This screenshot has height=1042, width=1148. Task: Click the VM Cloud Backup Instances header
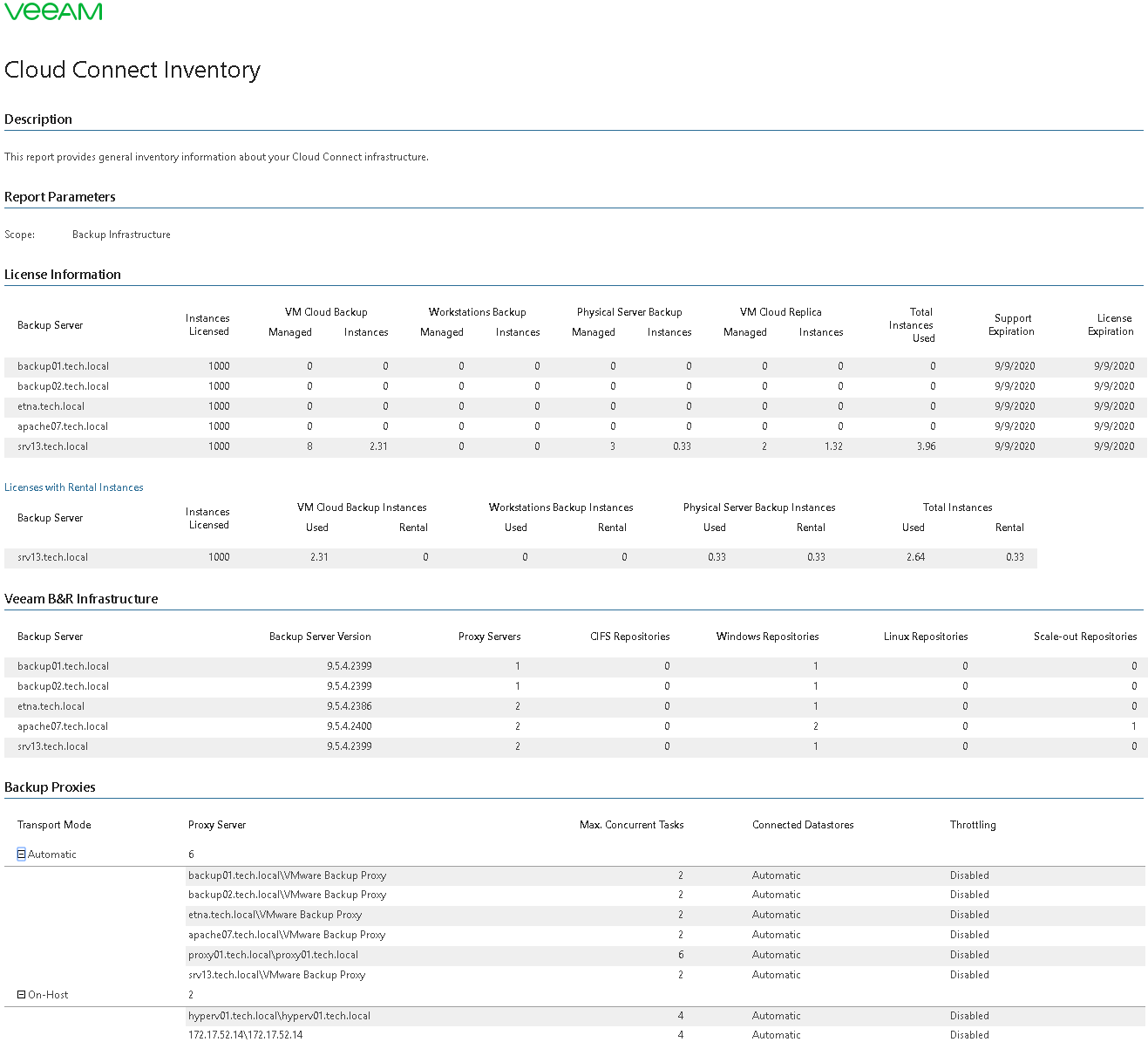coord(362,507)
